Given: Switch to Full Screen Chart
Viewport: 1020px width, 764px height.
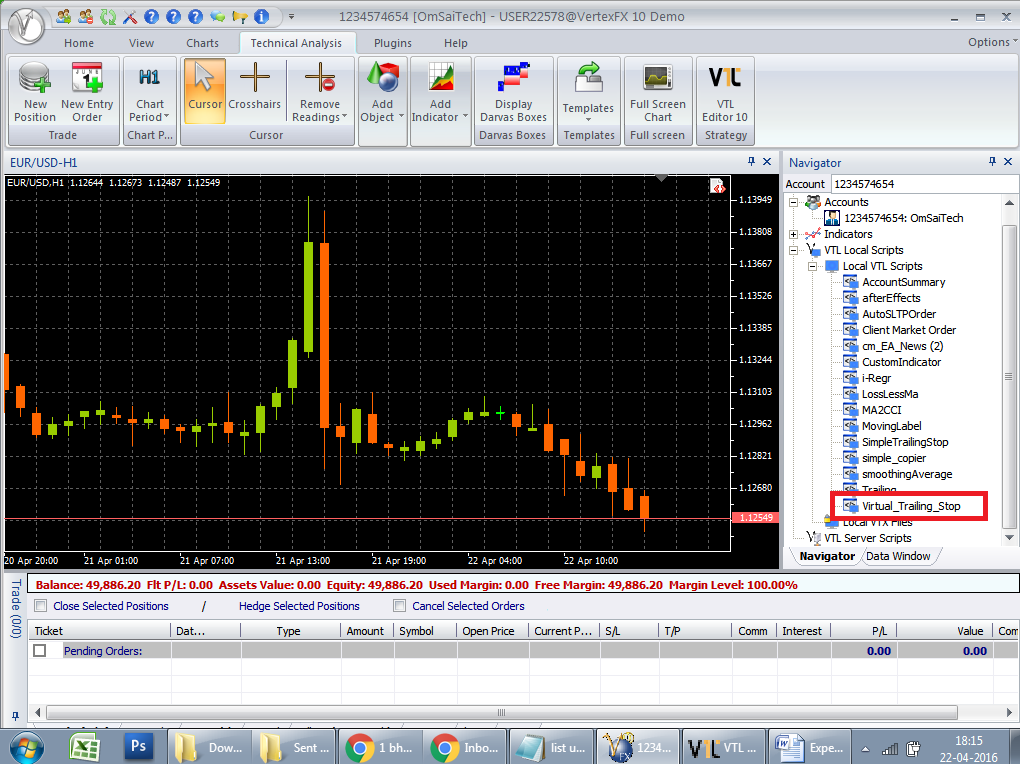Looking at the screenshot, I should coord(657,90).
